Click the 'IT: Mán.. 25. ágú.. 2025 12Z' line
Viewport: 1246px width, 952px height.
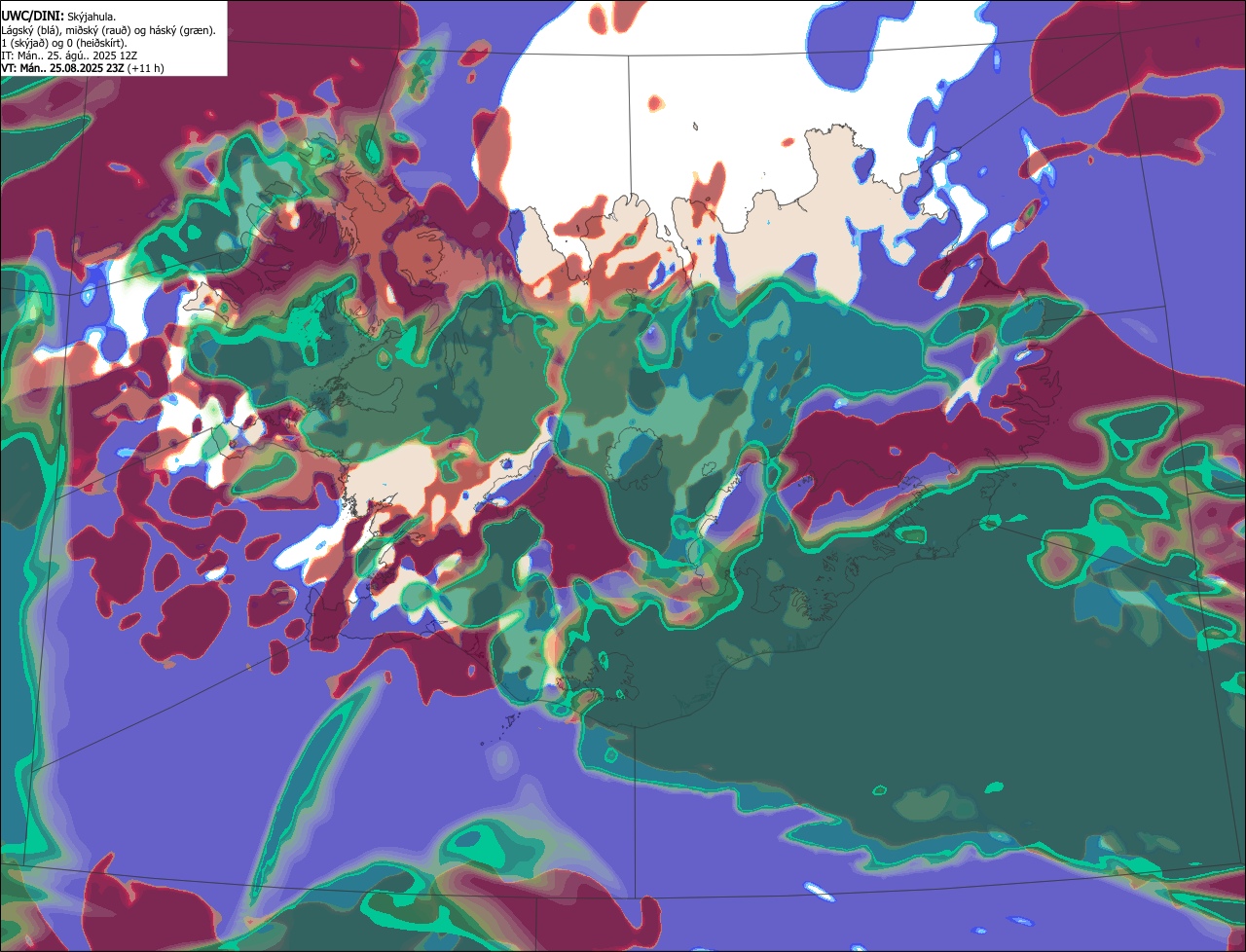click(x=69, y=55)
